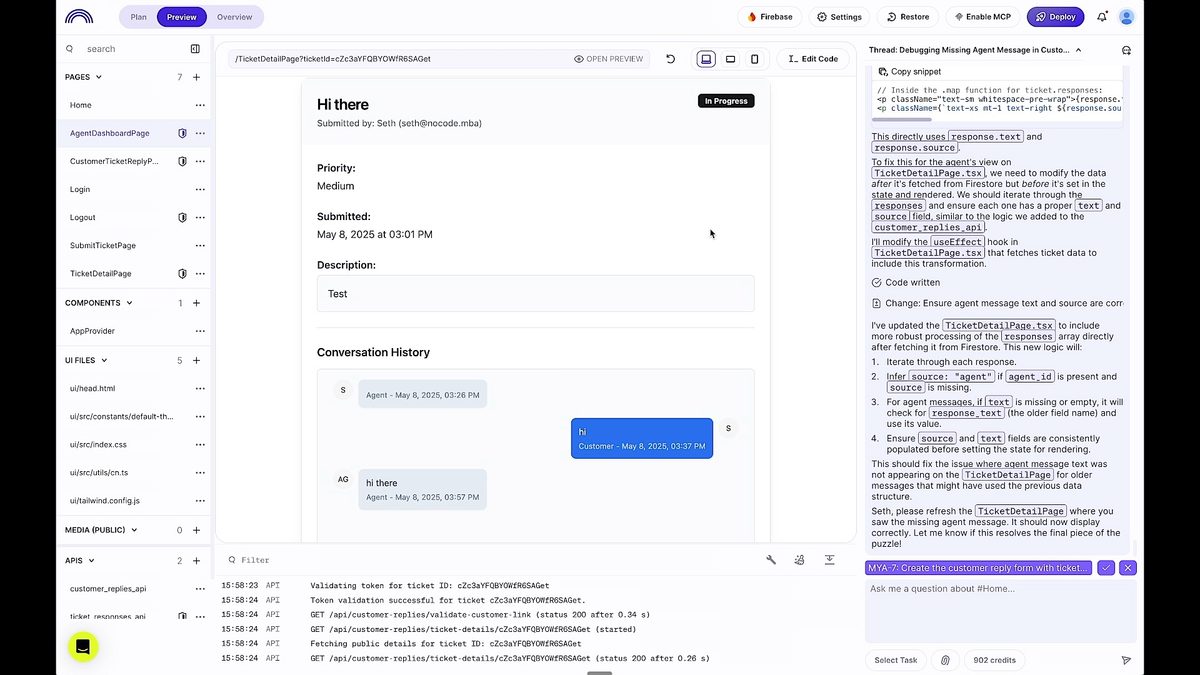Collapse the PAGES section
The width and height of the screenshot is (1200, 675).
[98, 77]
